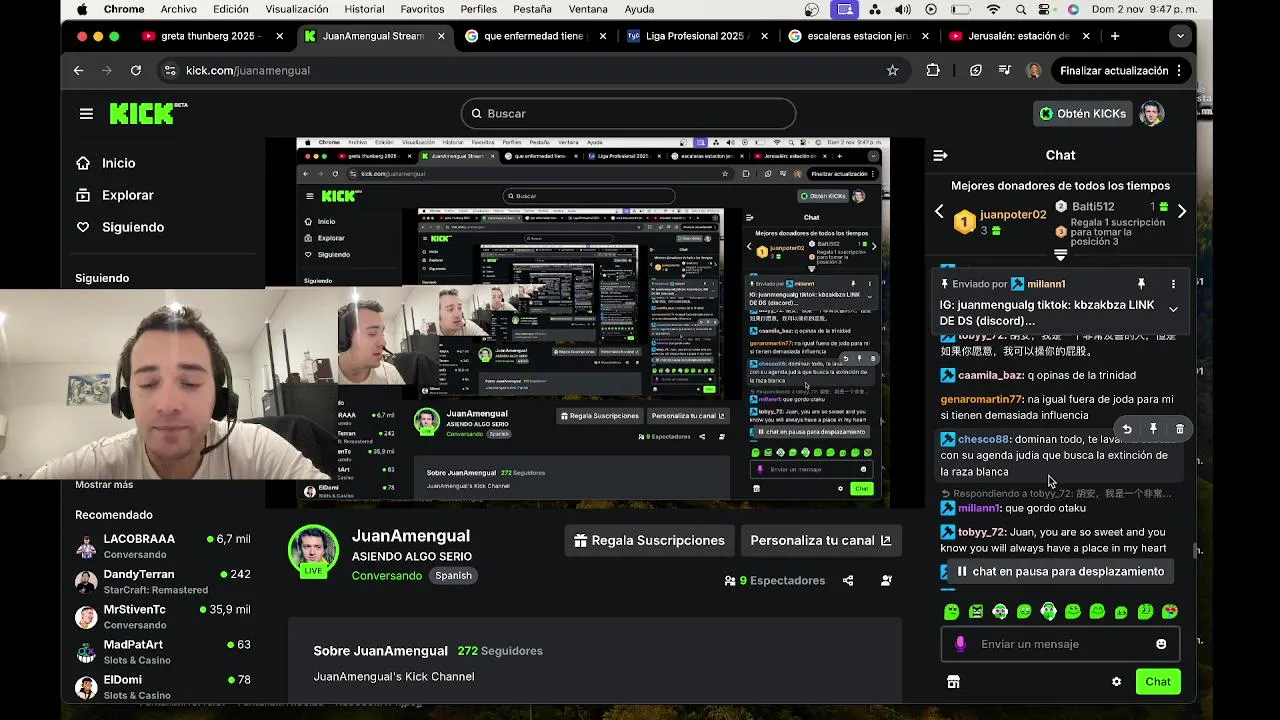Collapse the top donors leaderboard handle

pos(1061,256)
